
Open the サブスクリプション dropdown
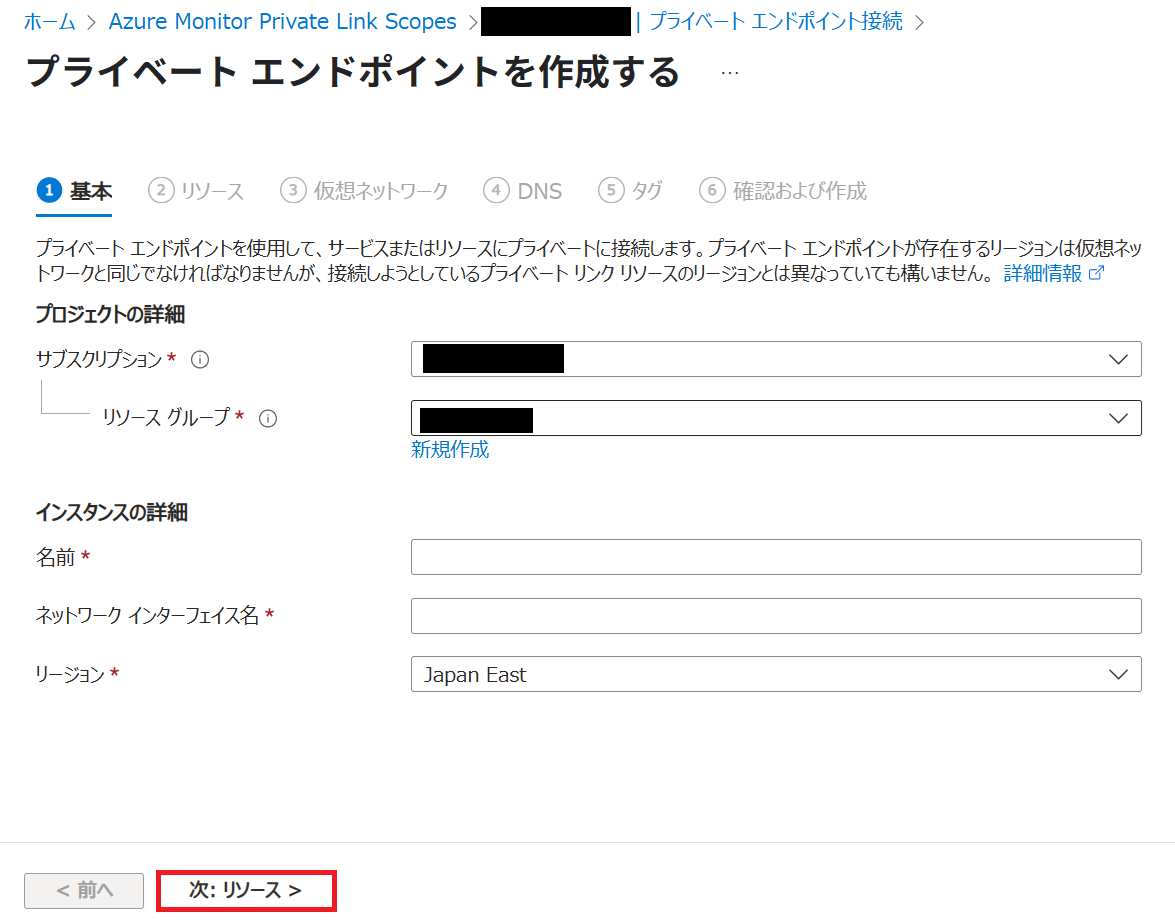[x=776, y=359]
